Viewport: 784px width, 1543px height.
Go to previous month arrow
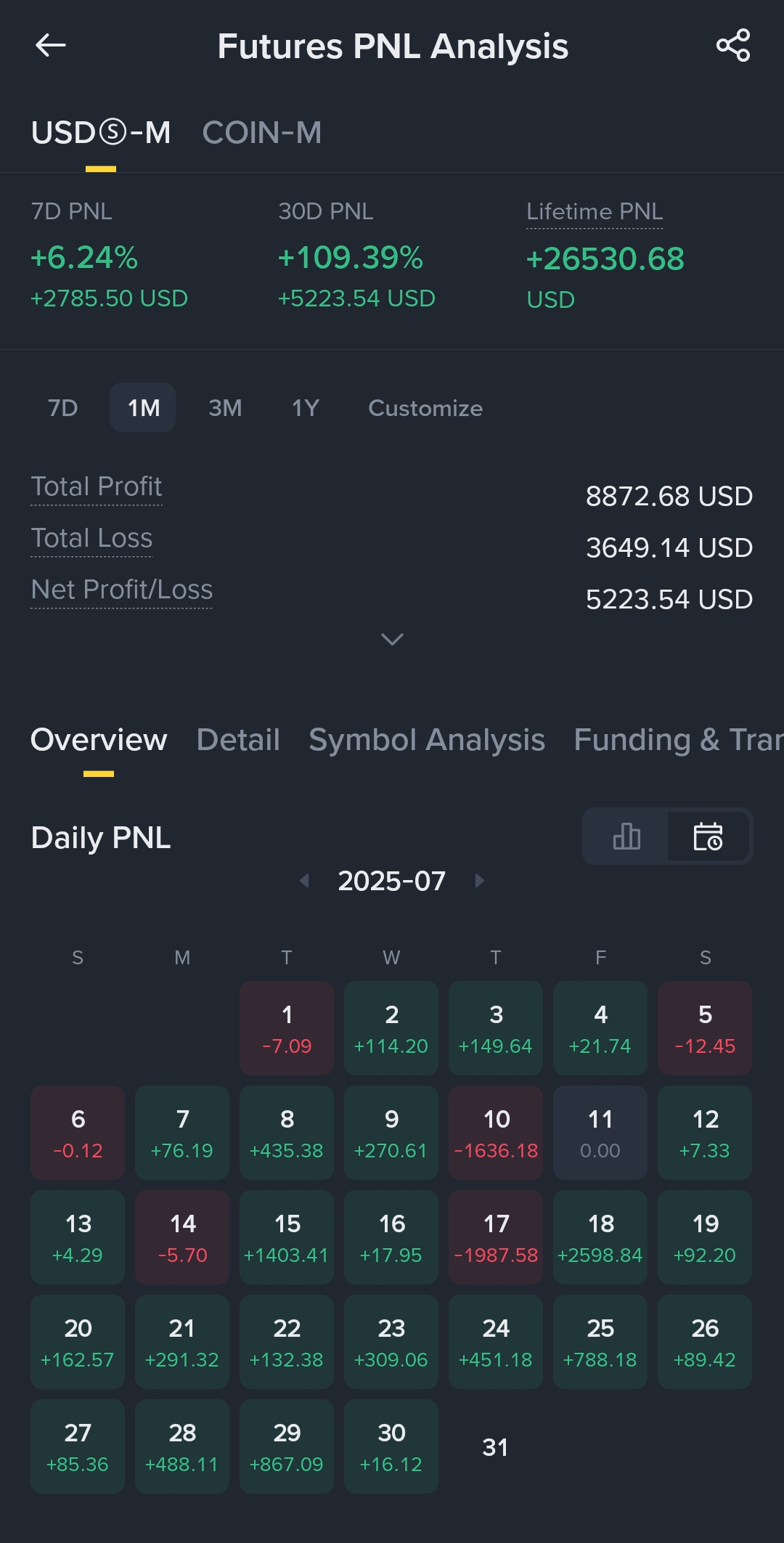click(305, 881)
